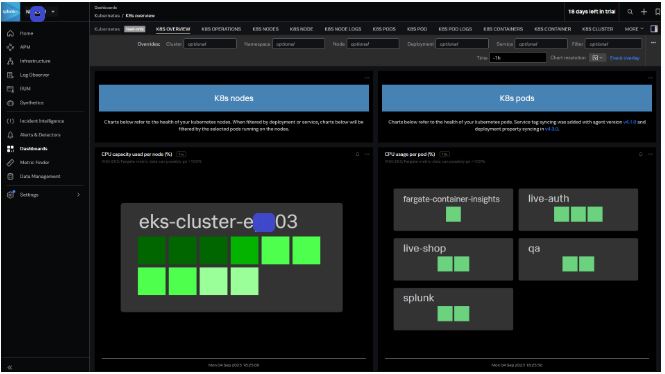This screenshot has height=374, width=665.
Task: Open the organization dropdown arrow
Action: 53,12
